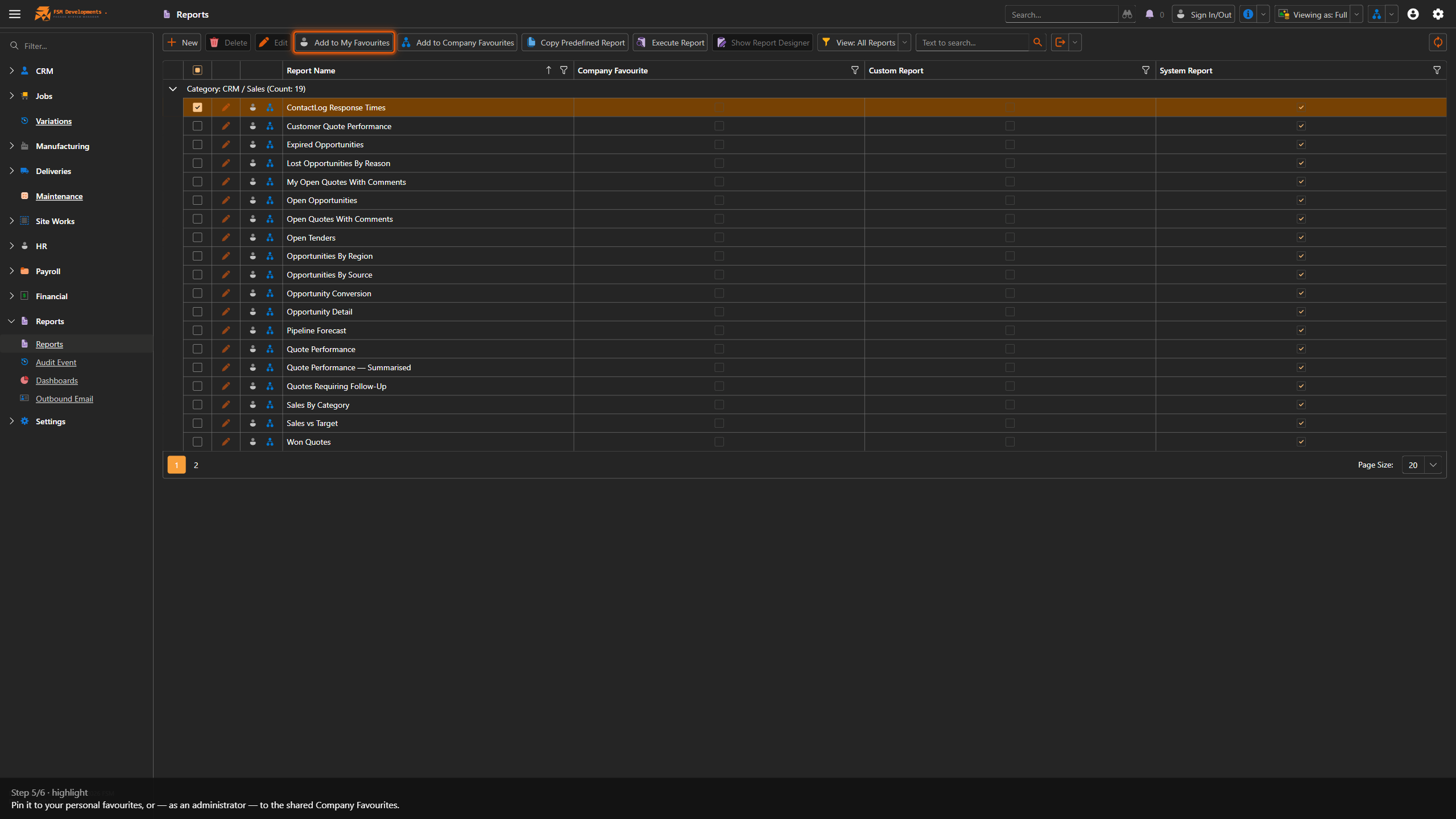Click the blue info icon
Viewport: 1456px width, 819px height.
(1248, 14)
